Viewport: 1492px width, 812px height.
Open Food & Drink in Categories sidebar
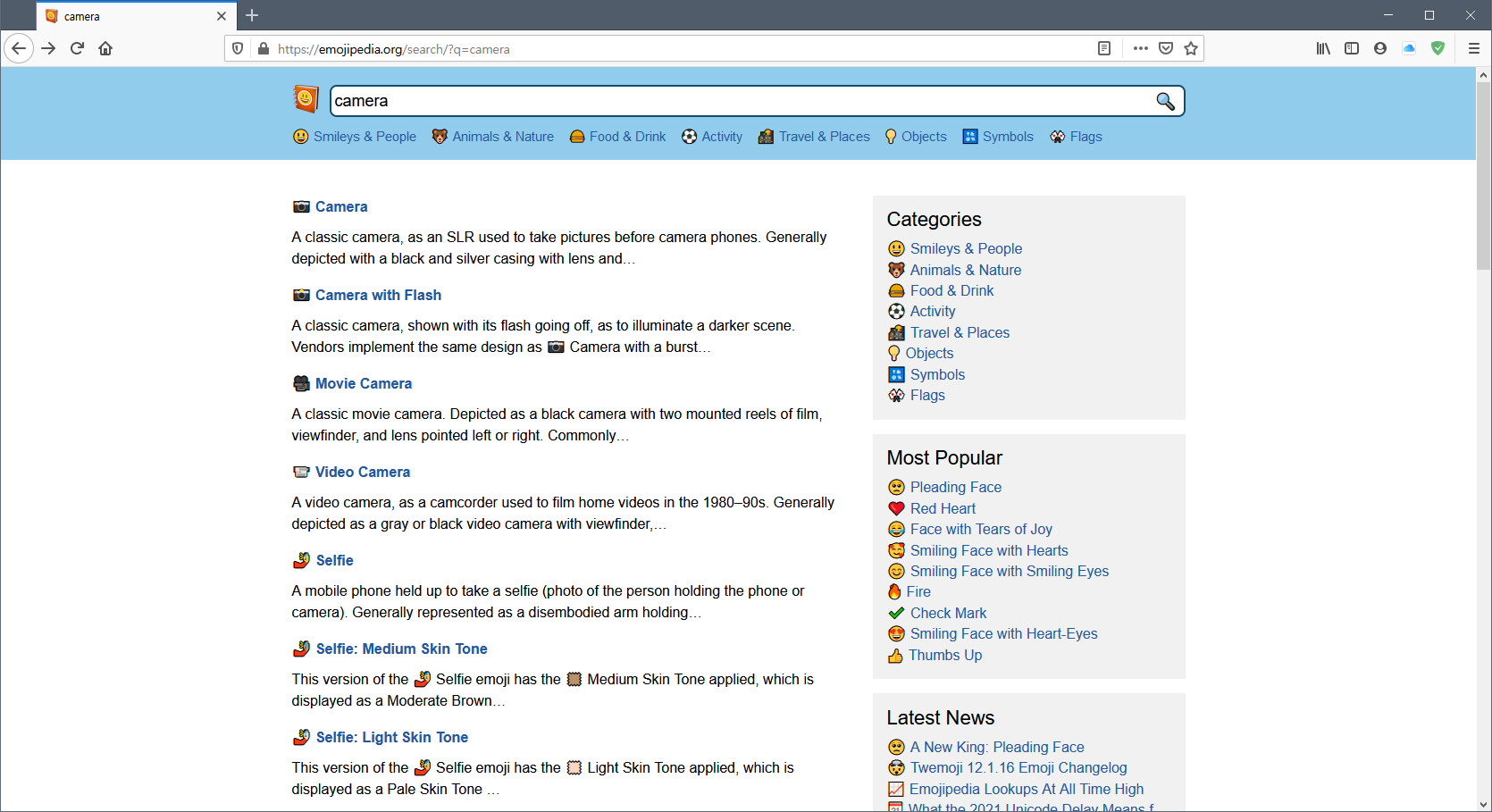tap(951, 290)
